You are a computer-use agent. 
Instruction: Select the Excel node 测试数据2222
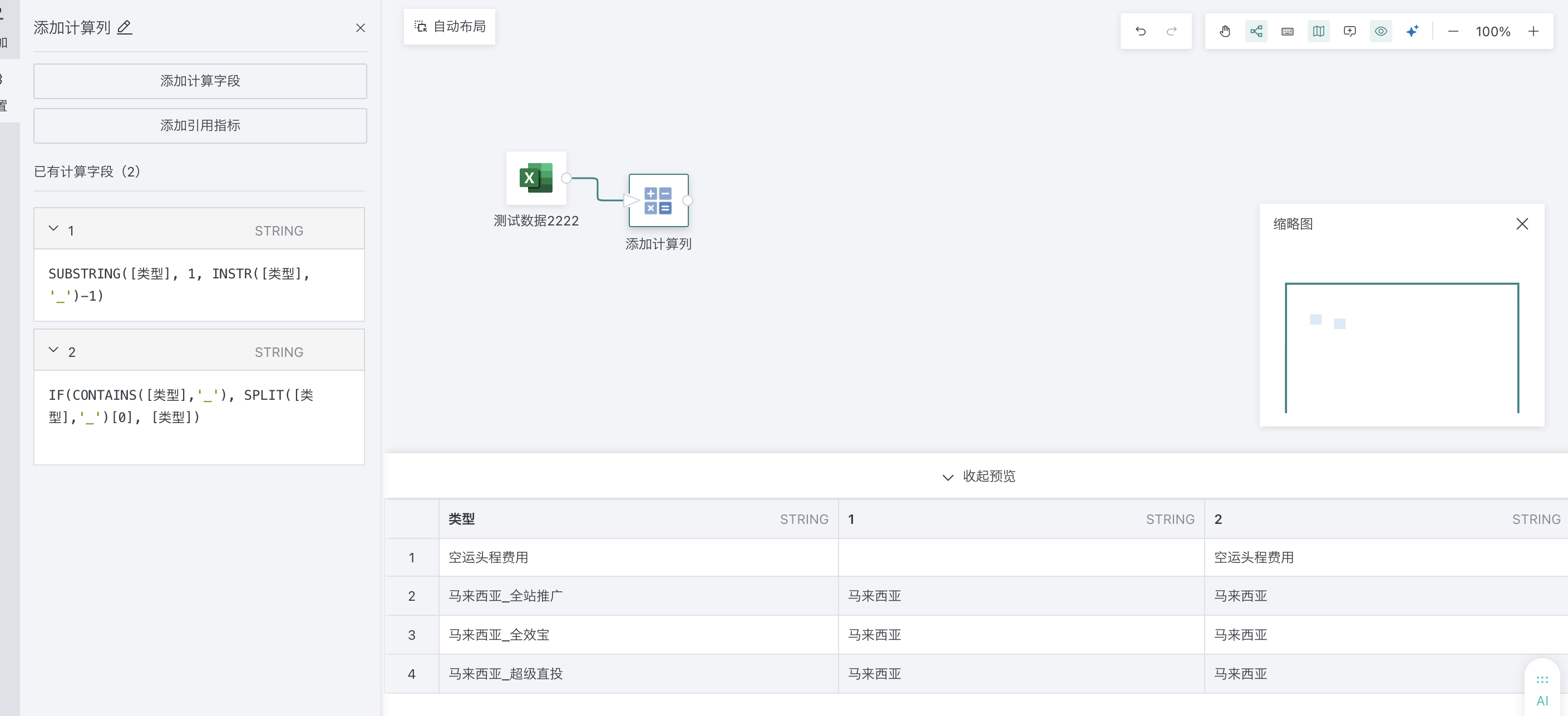click(536, 178)
